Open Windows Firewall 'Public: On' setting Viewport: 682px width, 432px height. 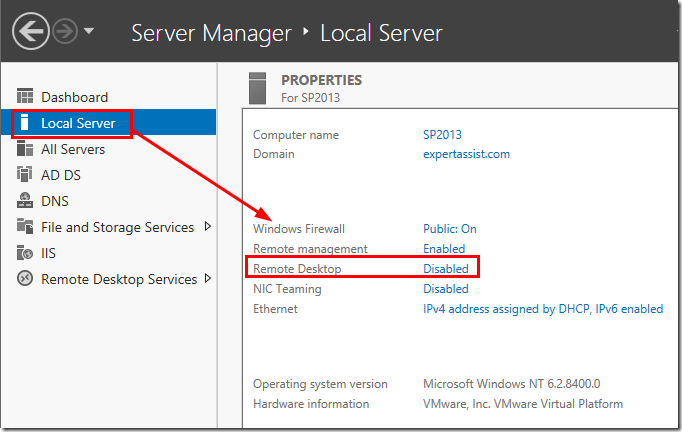[x=449, y=229]
